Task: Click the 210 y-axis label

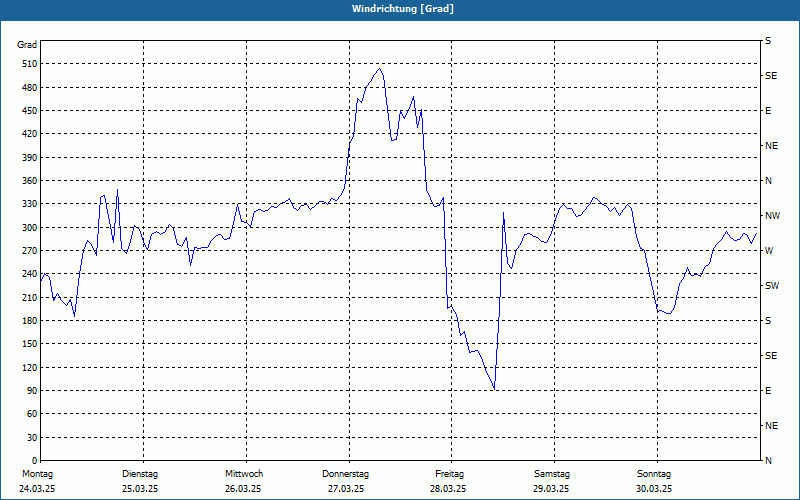Action: click(30, 297)
